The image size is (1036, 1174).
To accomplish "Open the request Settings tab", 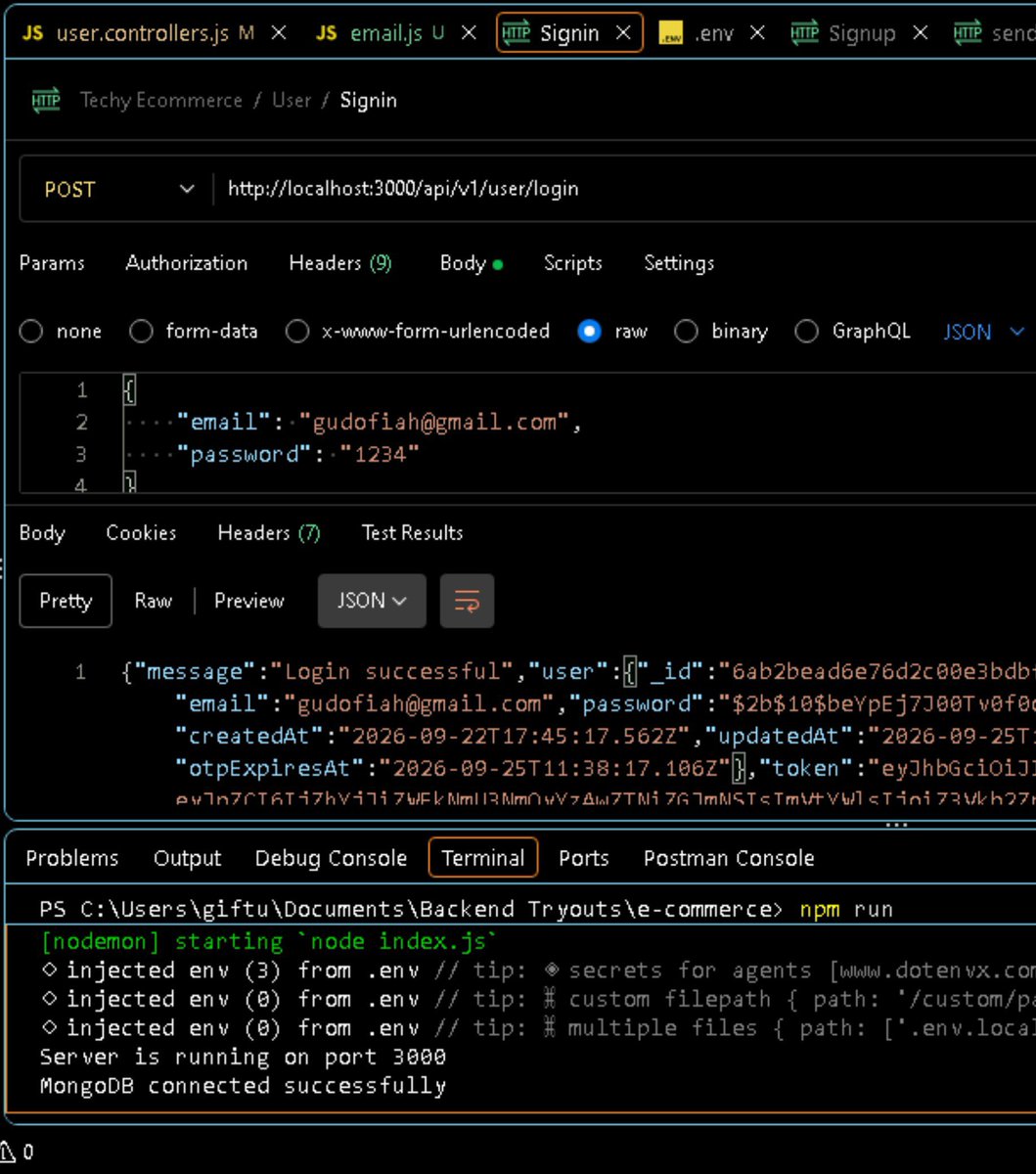I will [x=679, y=262].
